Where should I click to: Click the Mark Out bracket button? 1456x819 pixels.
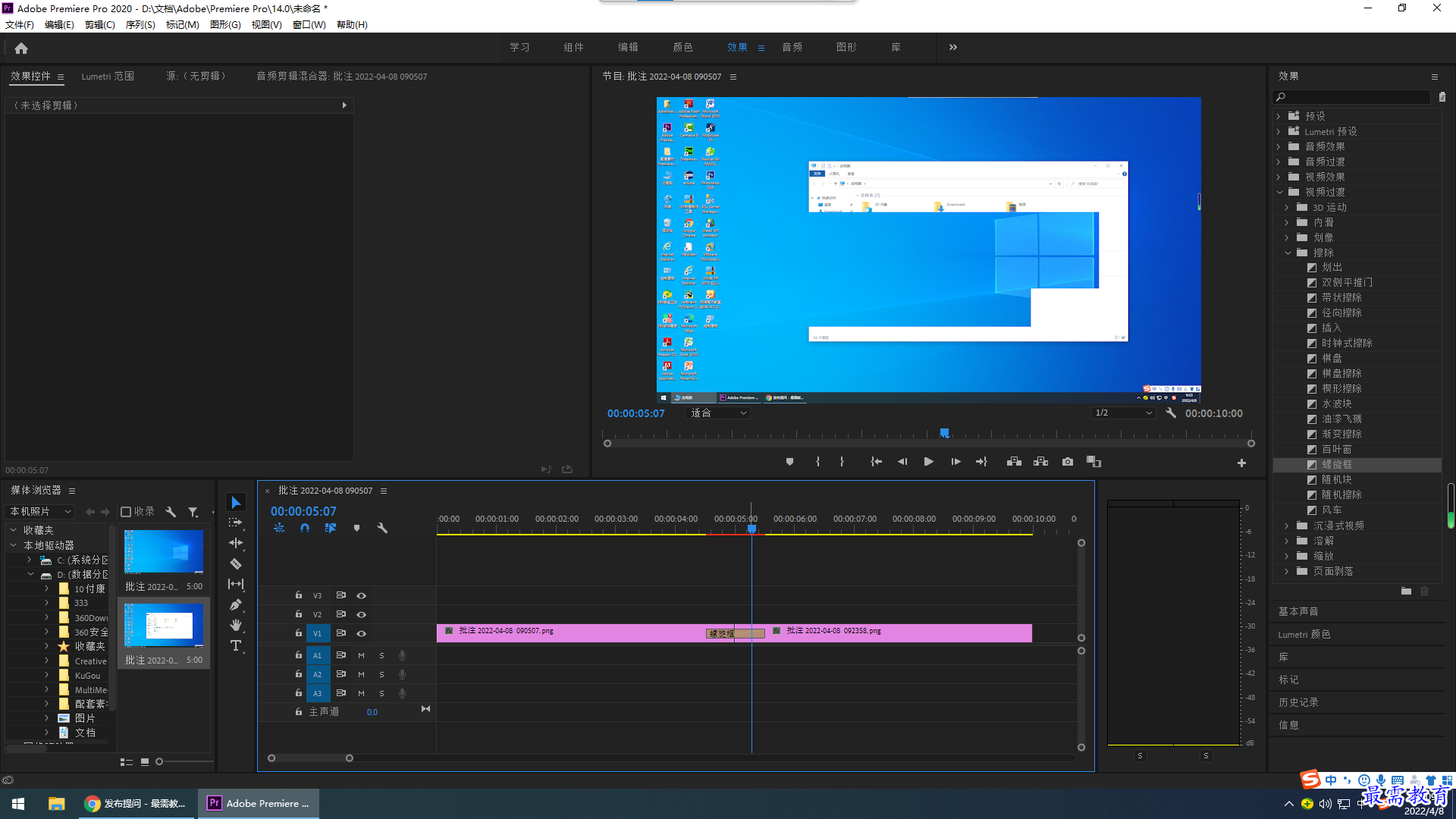click(x=842, y=462)
